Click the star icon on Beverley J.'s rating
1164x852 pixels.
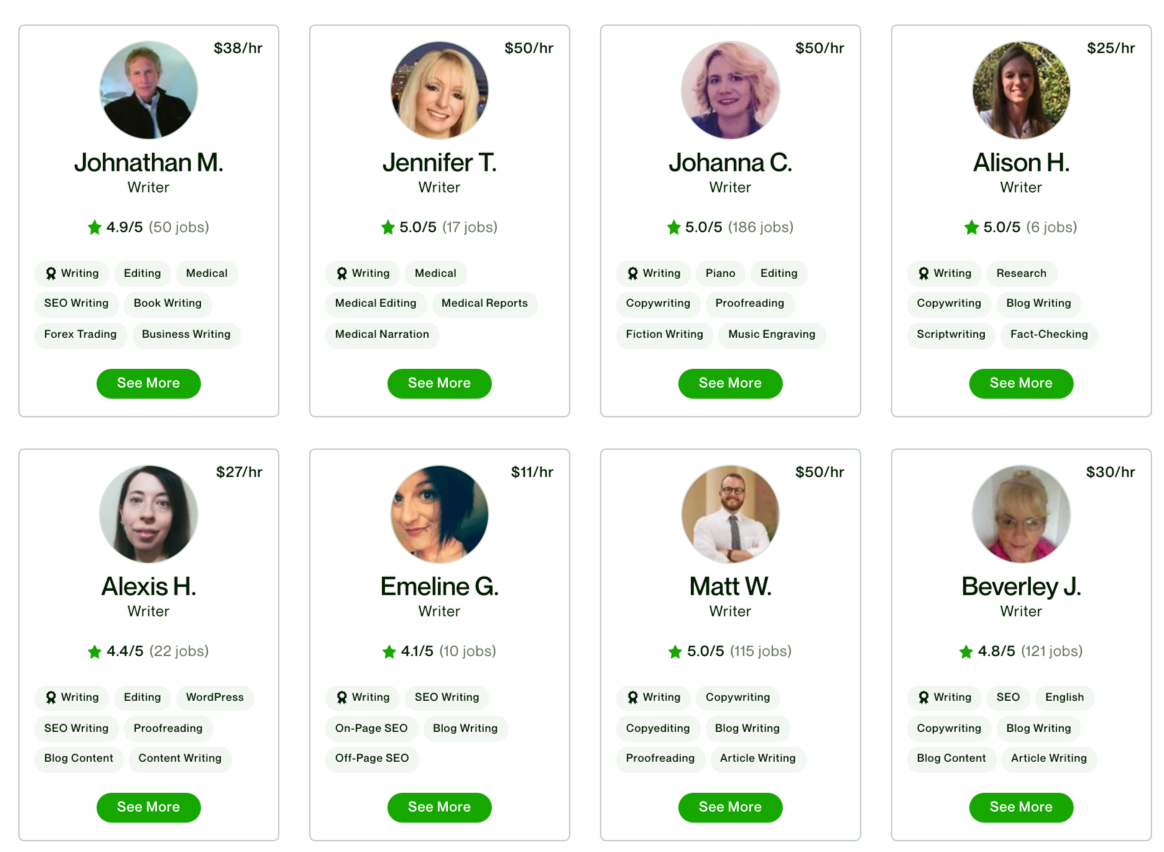pyautogui.click(x=968, y=651)
